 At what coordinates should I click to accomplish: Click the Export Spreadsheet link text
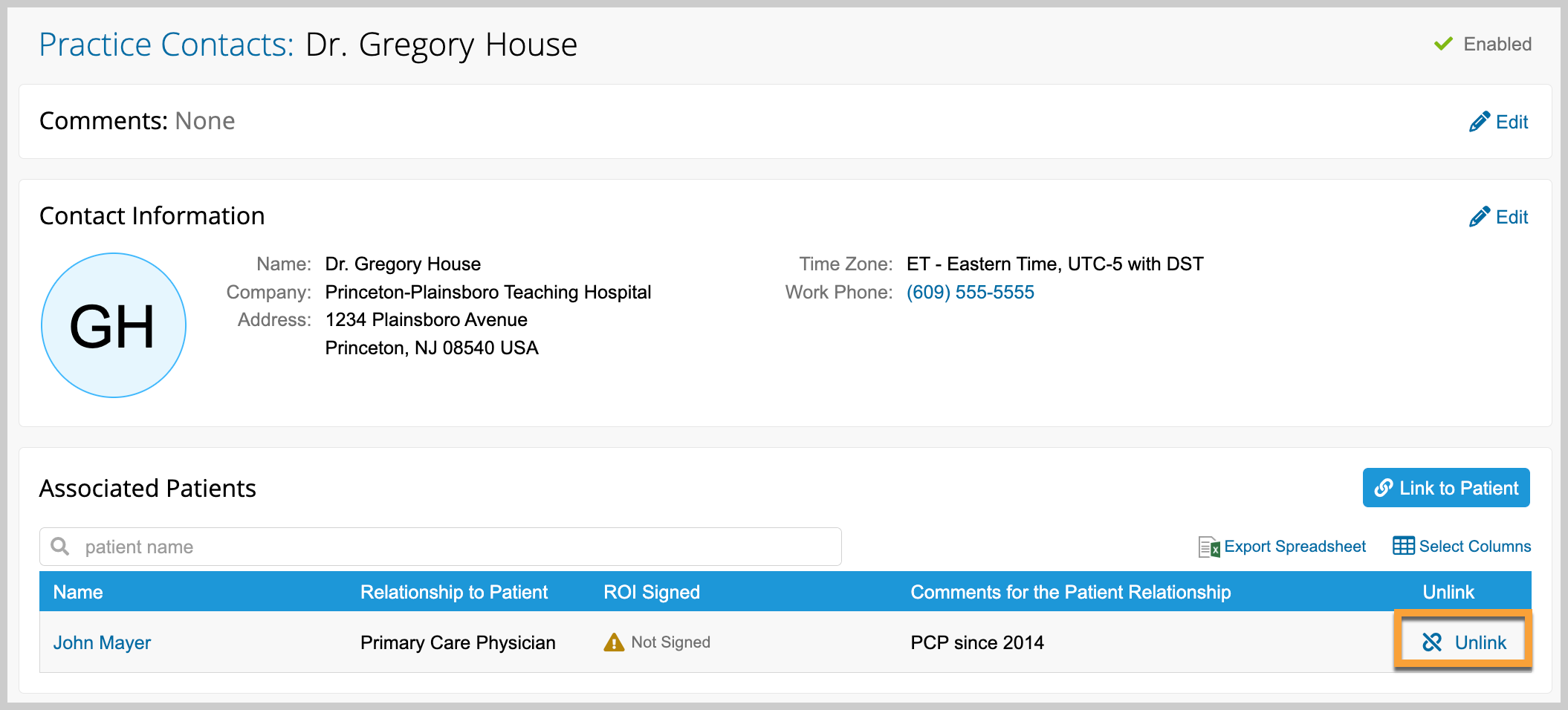pyautogui.click(x=1295, y=547)
